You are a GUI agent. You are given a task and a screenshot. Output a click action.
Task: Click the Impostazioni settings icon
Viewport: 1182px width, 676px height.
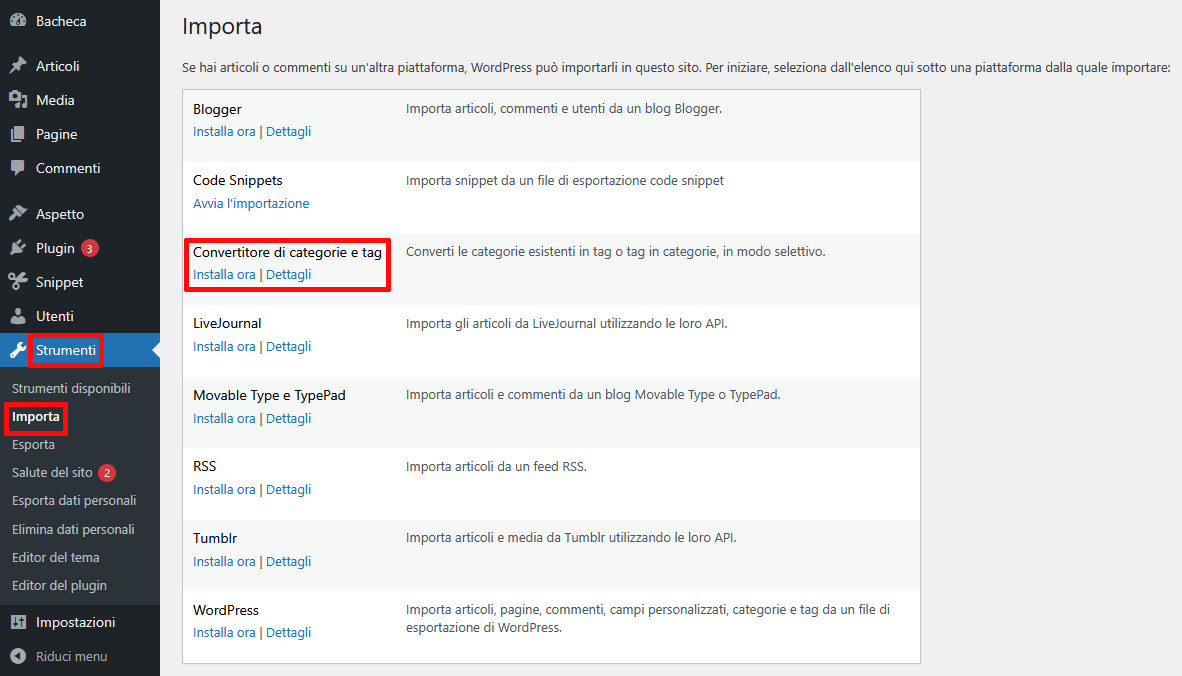click(18, 622)
